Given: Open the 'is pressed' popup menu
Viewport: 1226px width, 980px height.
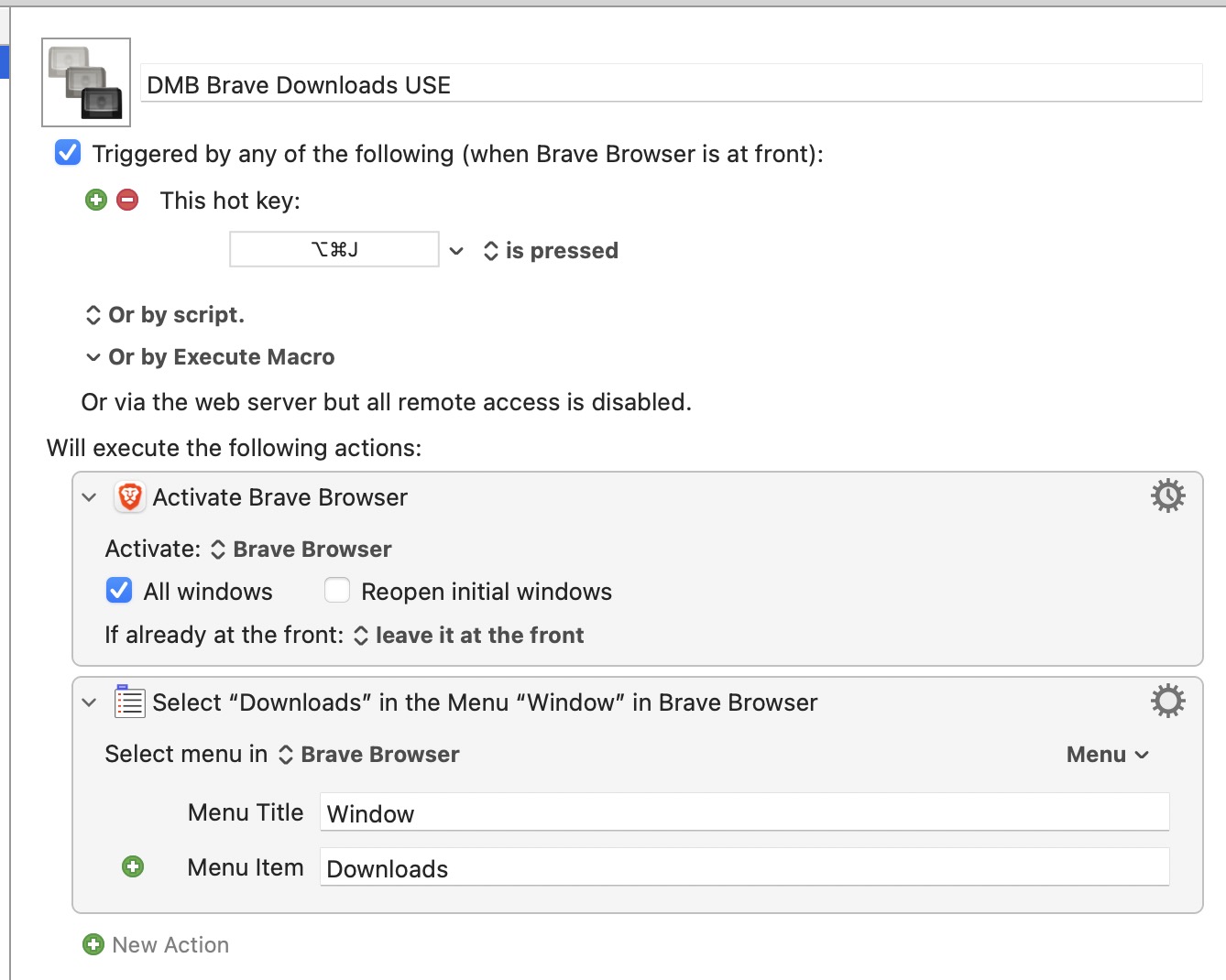Looking at the screenshot, I should [x=551, y=251].
